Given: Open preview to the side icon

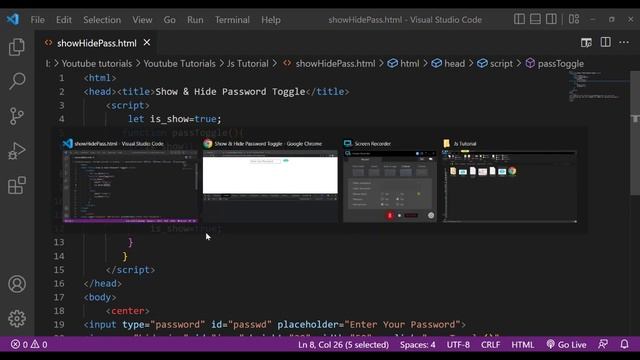Looking at the screenshot, I should (x=586, y=42).
